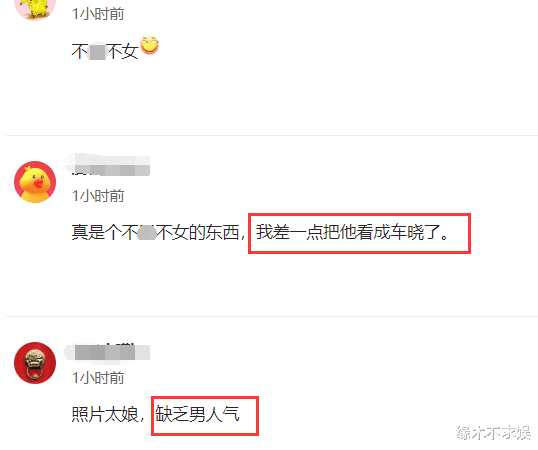538x450 pixels.
Task: Click the watermark 缘木不求娱
Action: click(493, 433)
